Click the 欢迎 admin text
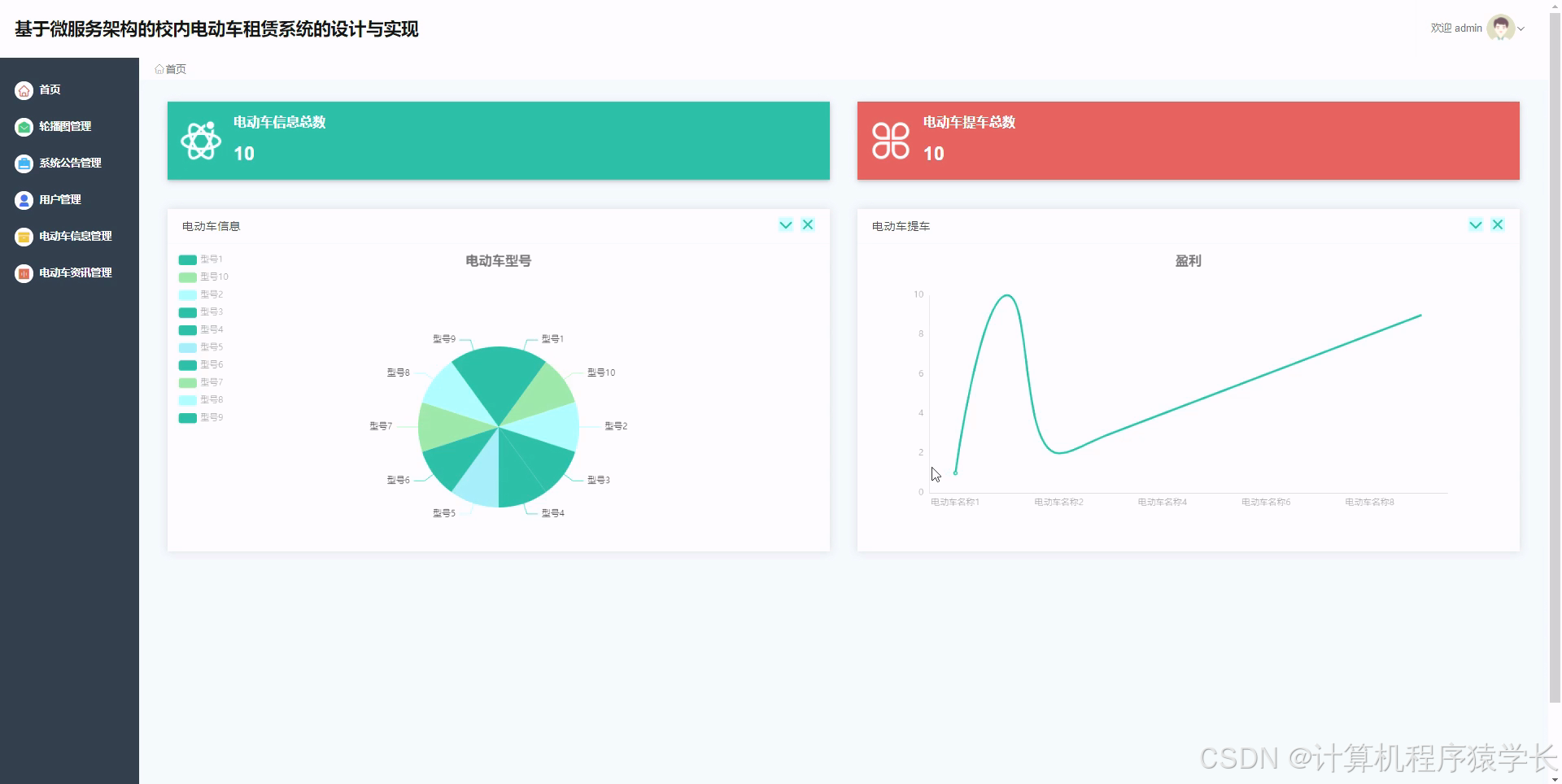 (1456, 28)
